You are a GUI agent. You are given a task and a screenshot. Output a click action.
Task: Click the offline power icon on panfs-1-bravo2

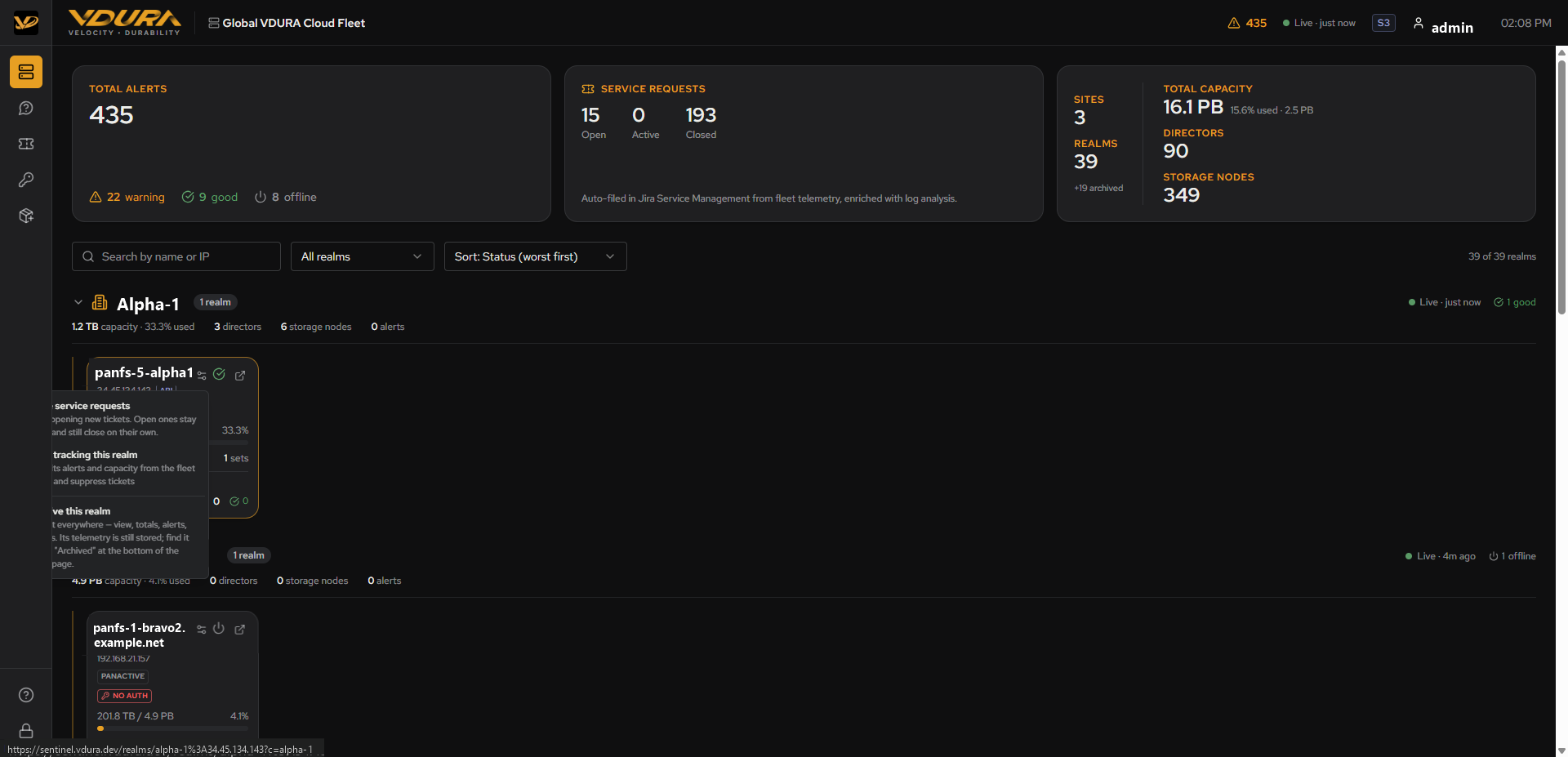(x=219, y=629)
